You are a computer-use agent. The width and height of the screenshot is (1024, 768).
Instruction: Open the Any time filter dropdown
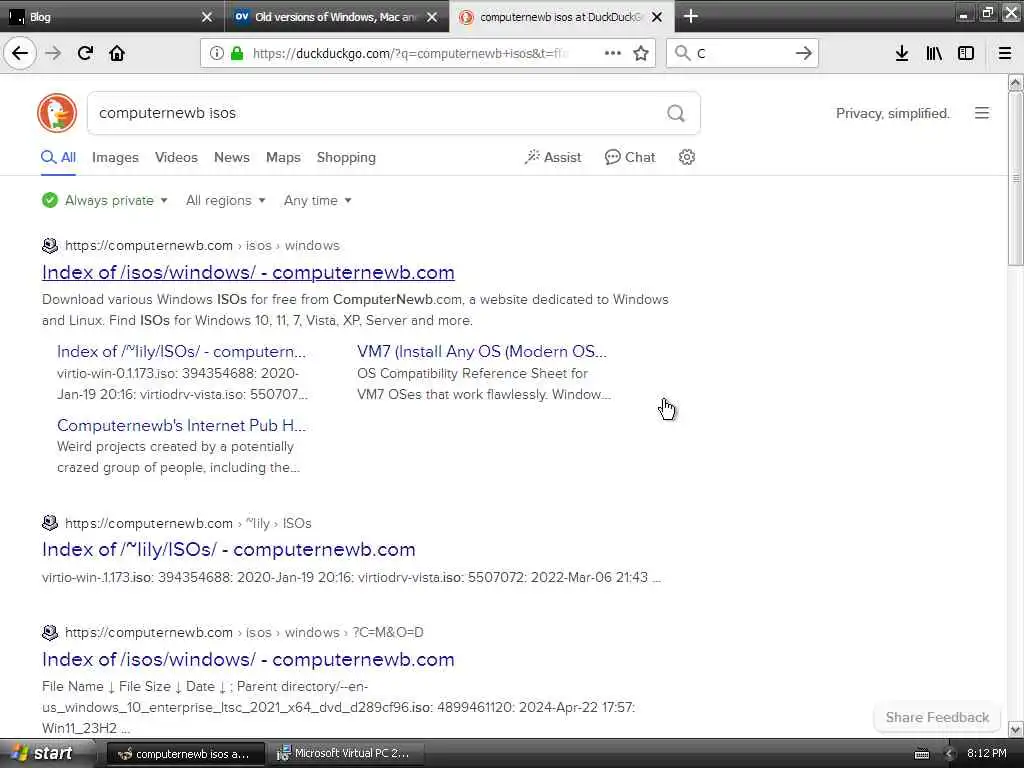click(x=317, y=200)
